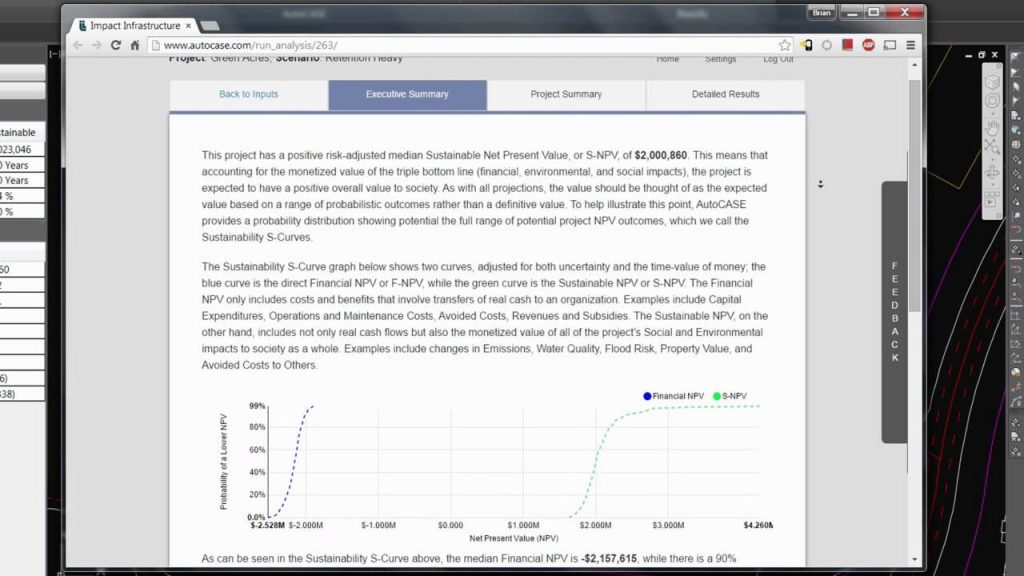Screen dimensions: 1024x576
Task: Minimize the AutoCAD drawing viewport window
Action: pyautogui.click(x=968, y=56)
